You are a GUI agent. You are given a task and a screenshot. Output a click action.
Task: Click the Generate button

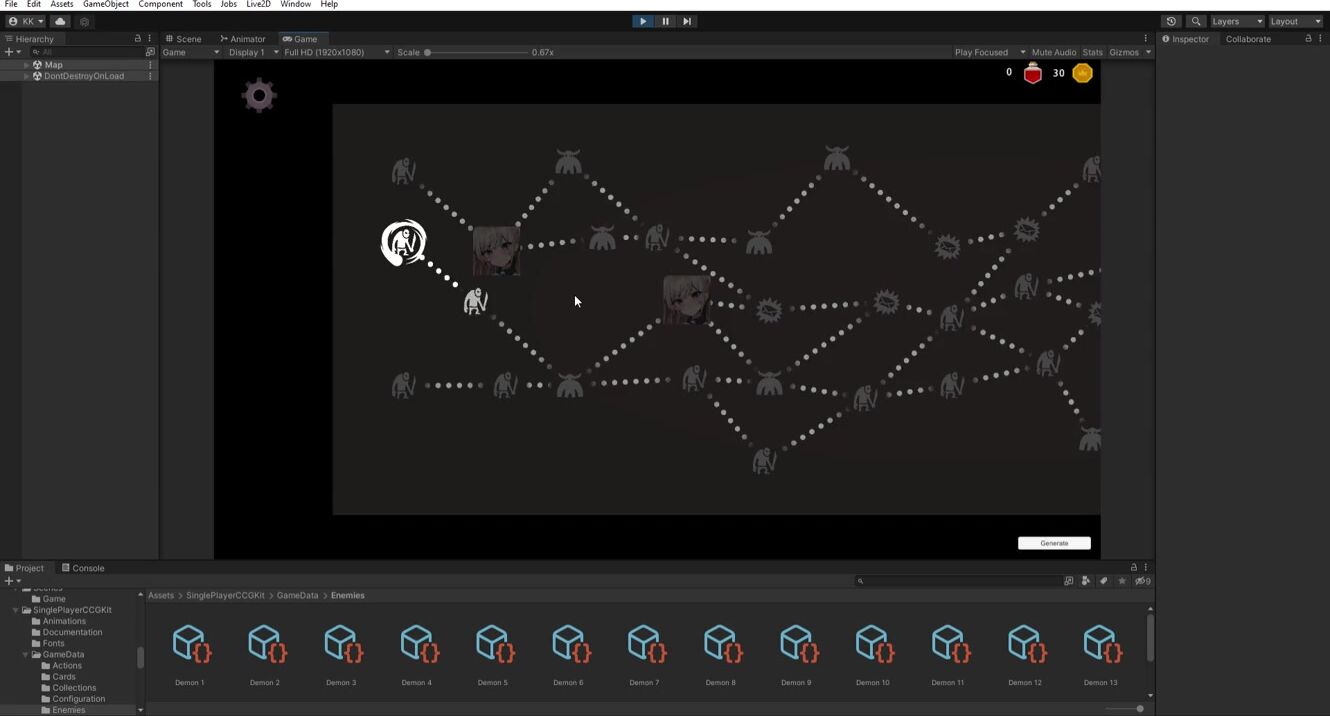click(1054, 543)
